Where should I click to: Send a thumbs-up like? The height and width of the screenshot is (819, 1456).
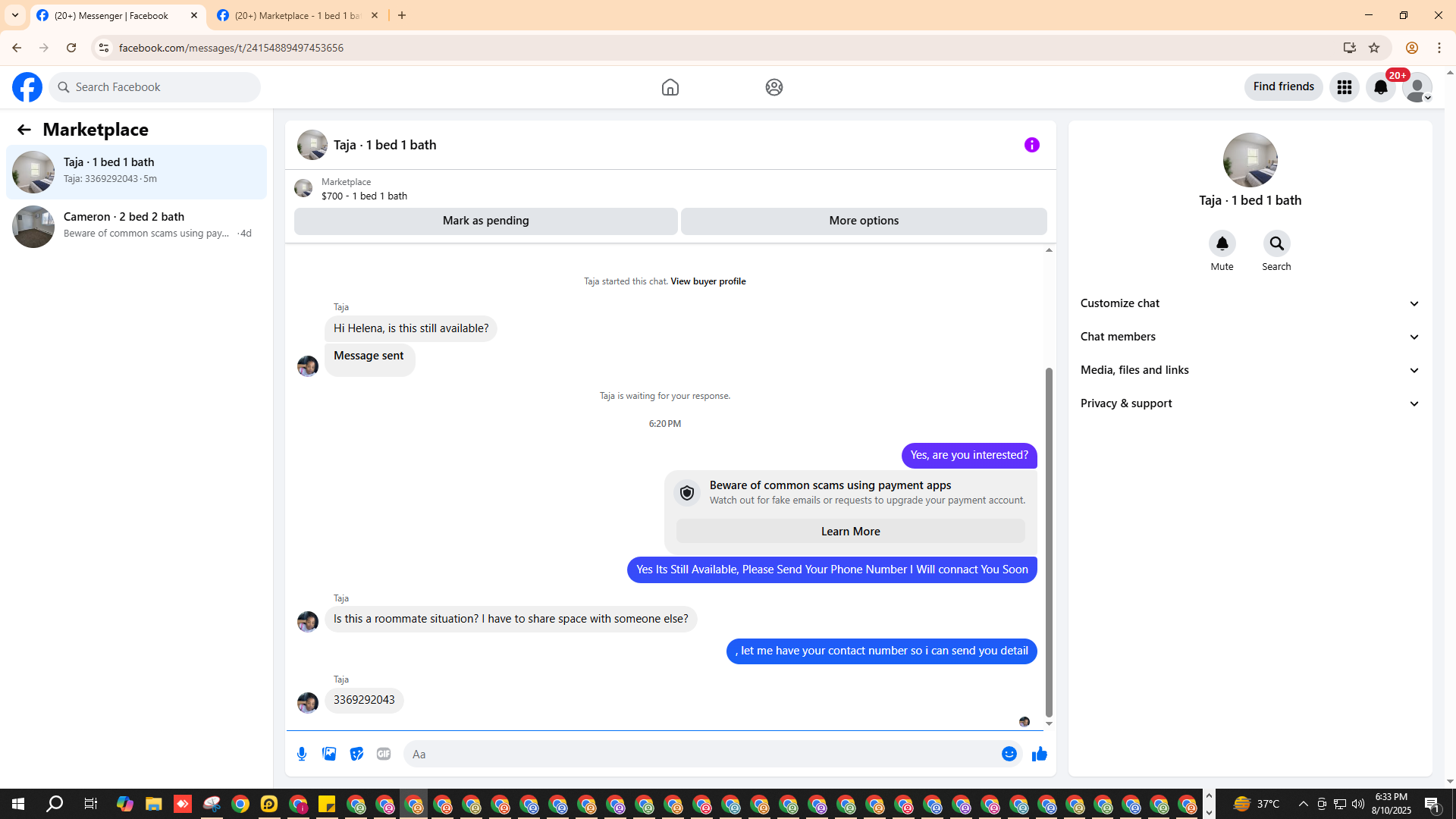coord(1039,754)
